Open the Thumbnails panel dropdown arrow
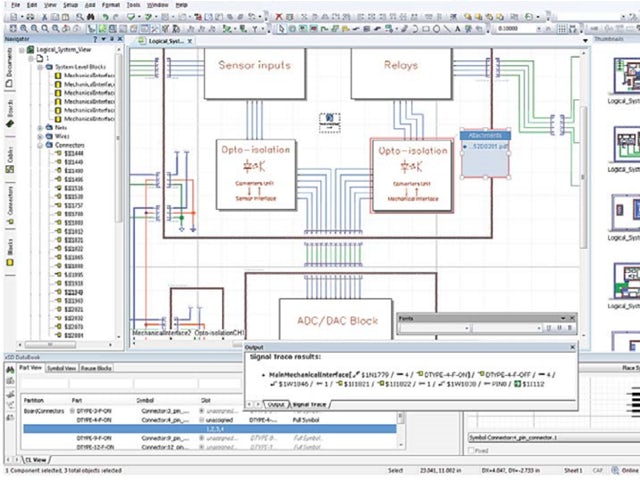The height and width of the screenshot is (480, 640). coord(585,40)
